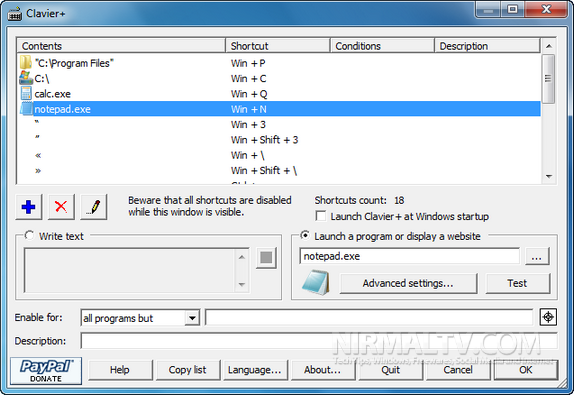This screenshot has width=574, height=395.
Task: Select Launch a program or display a website option
Action: pos(305,235)
